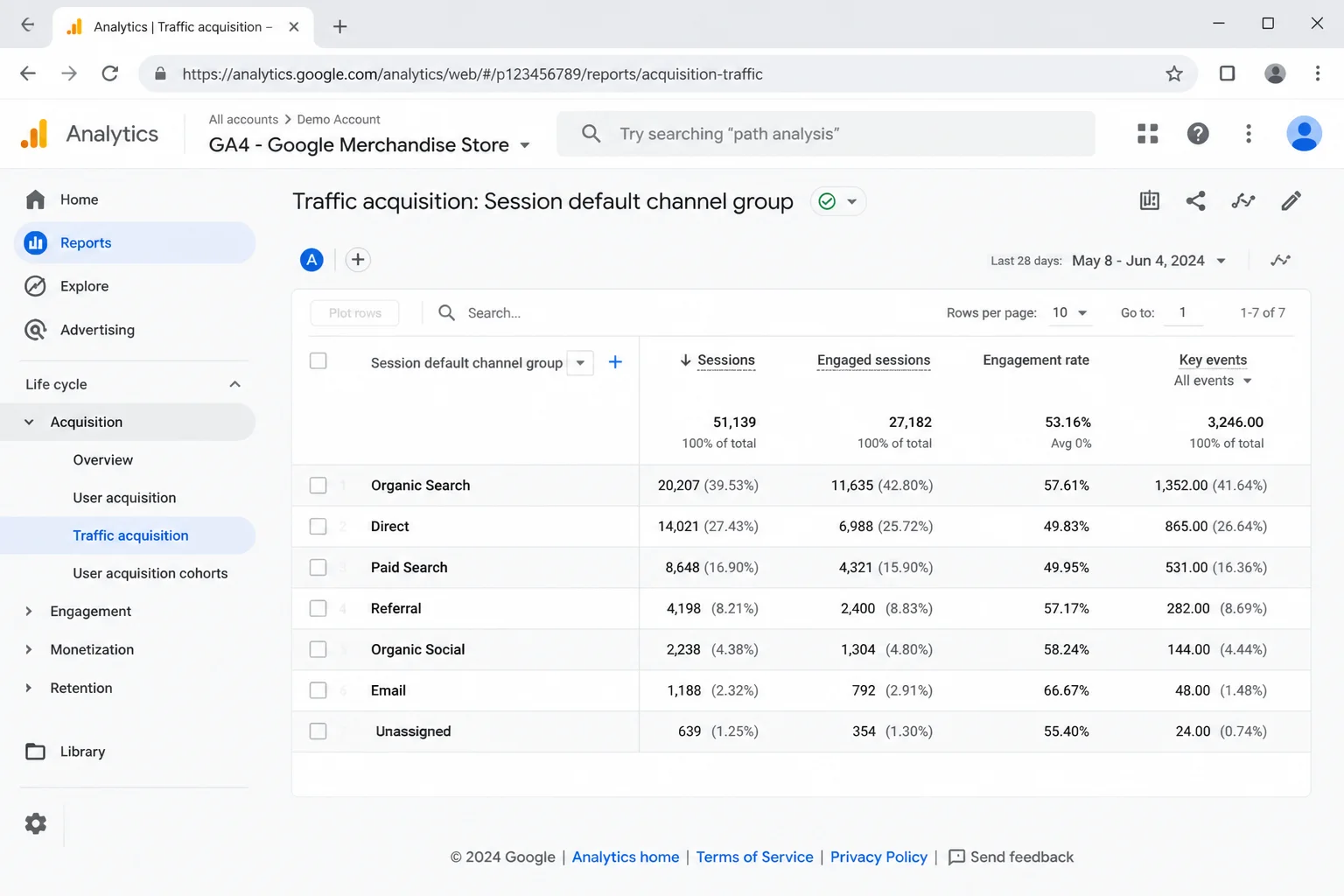Check the Email row checkbox

tap(318, 690)
